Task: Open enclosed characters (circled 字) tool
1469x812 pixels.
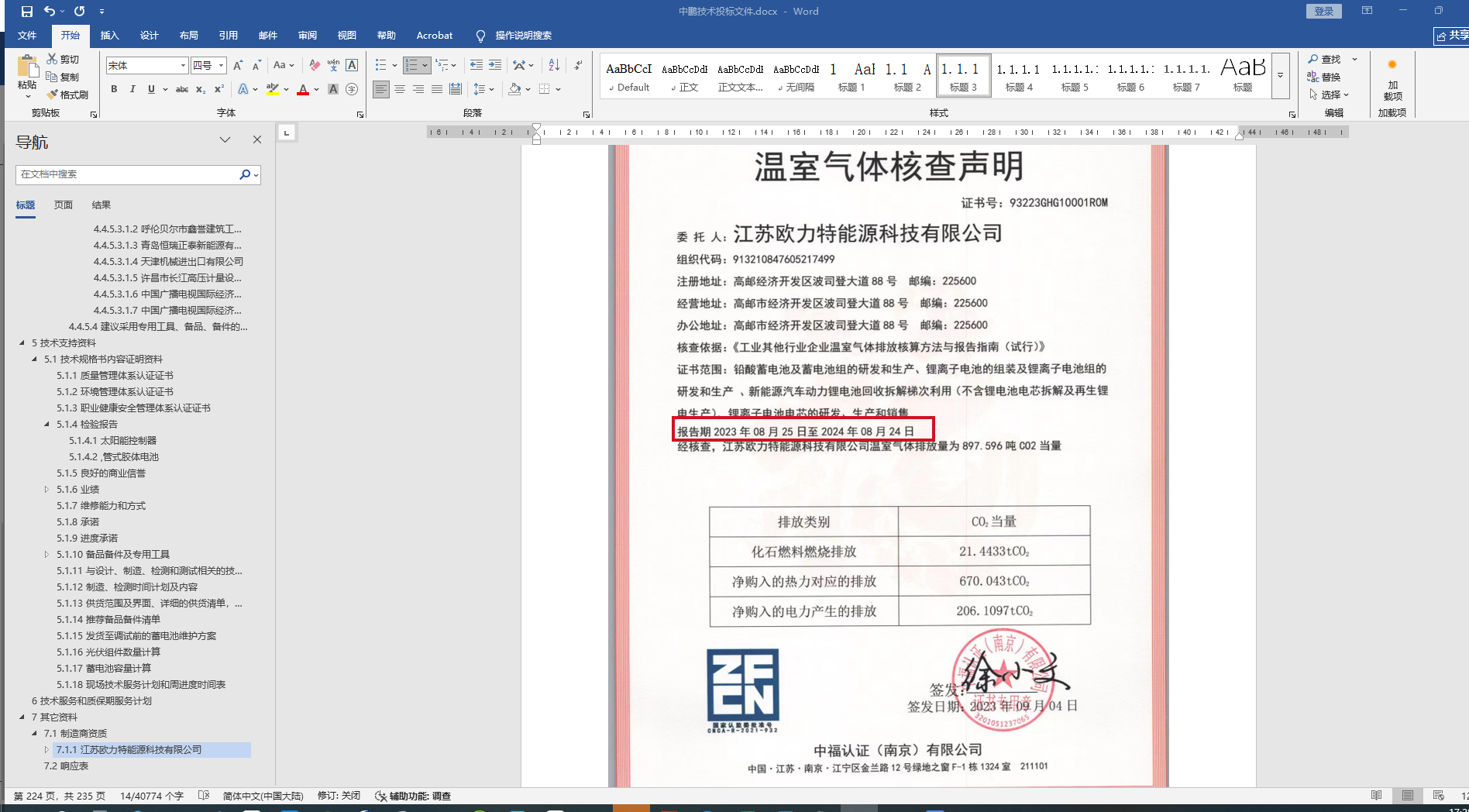Action: pos(352,89)
